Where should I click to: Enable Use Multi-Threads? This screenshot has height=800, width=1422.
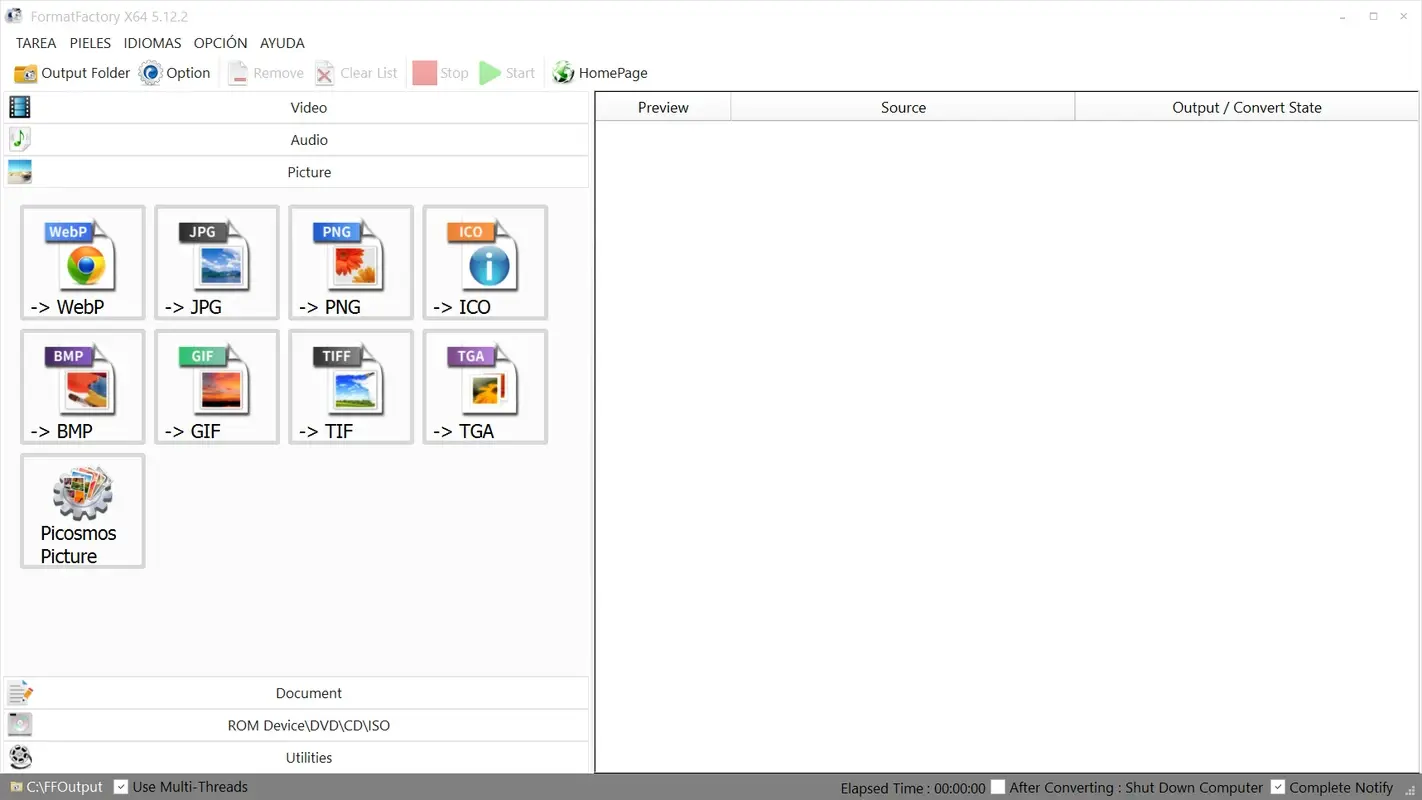(121, 787)
